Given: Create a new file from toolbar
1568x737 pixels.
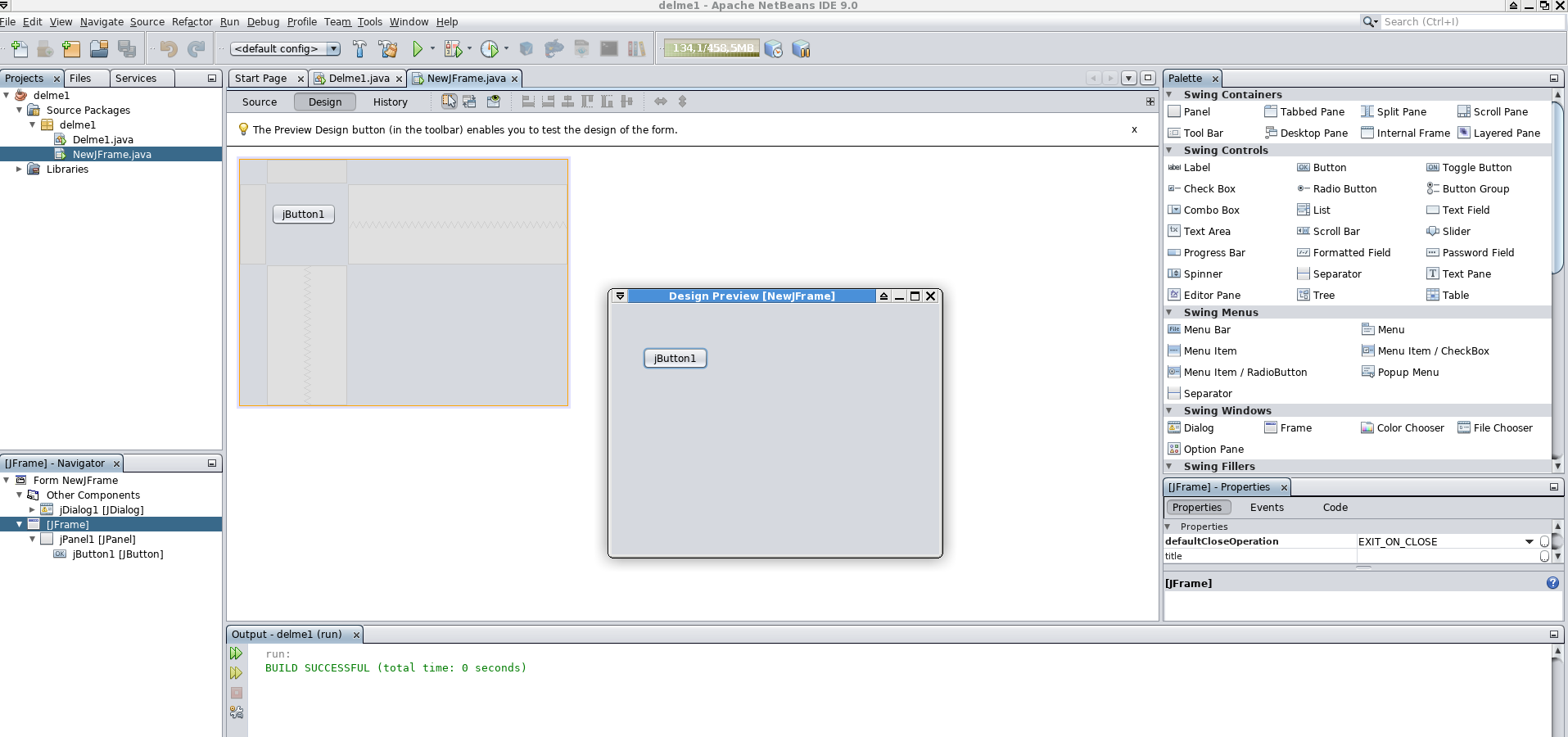Looking at the screenshot, I should tap(20, 49).
